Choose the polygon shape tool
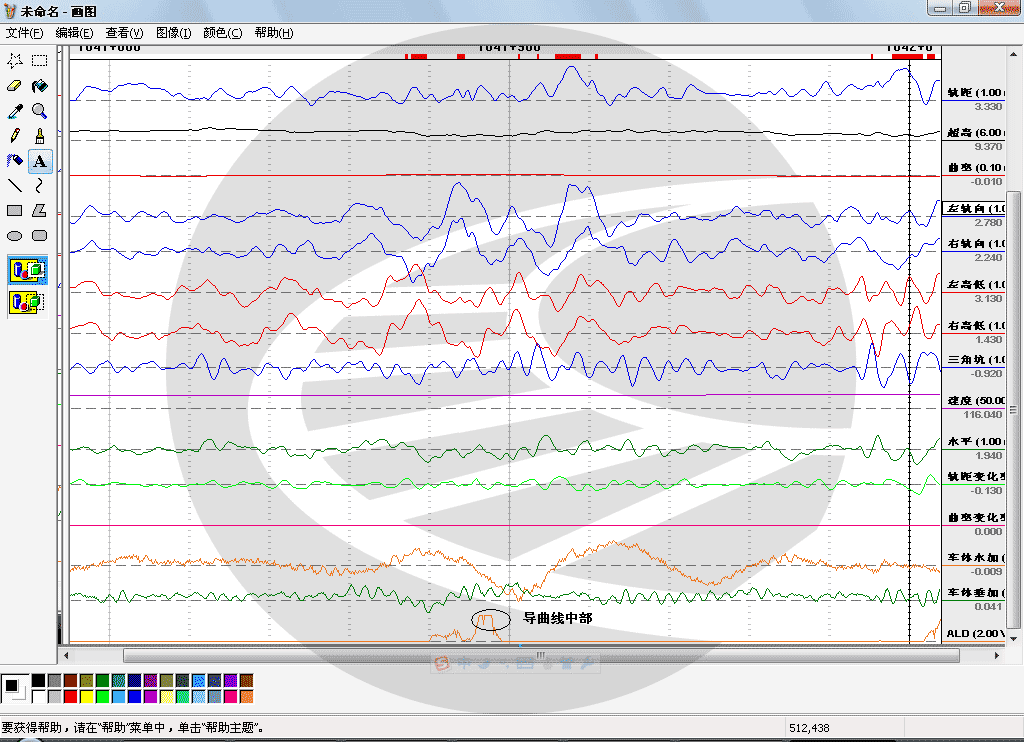This screenshot has height=742, width=1024. click(x=40, y=210)
